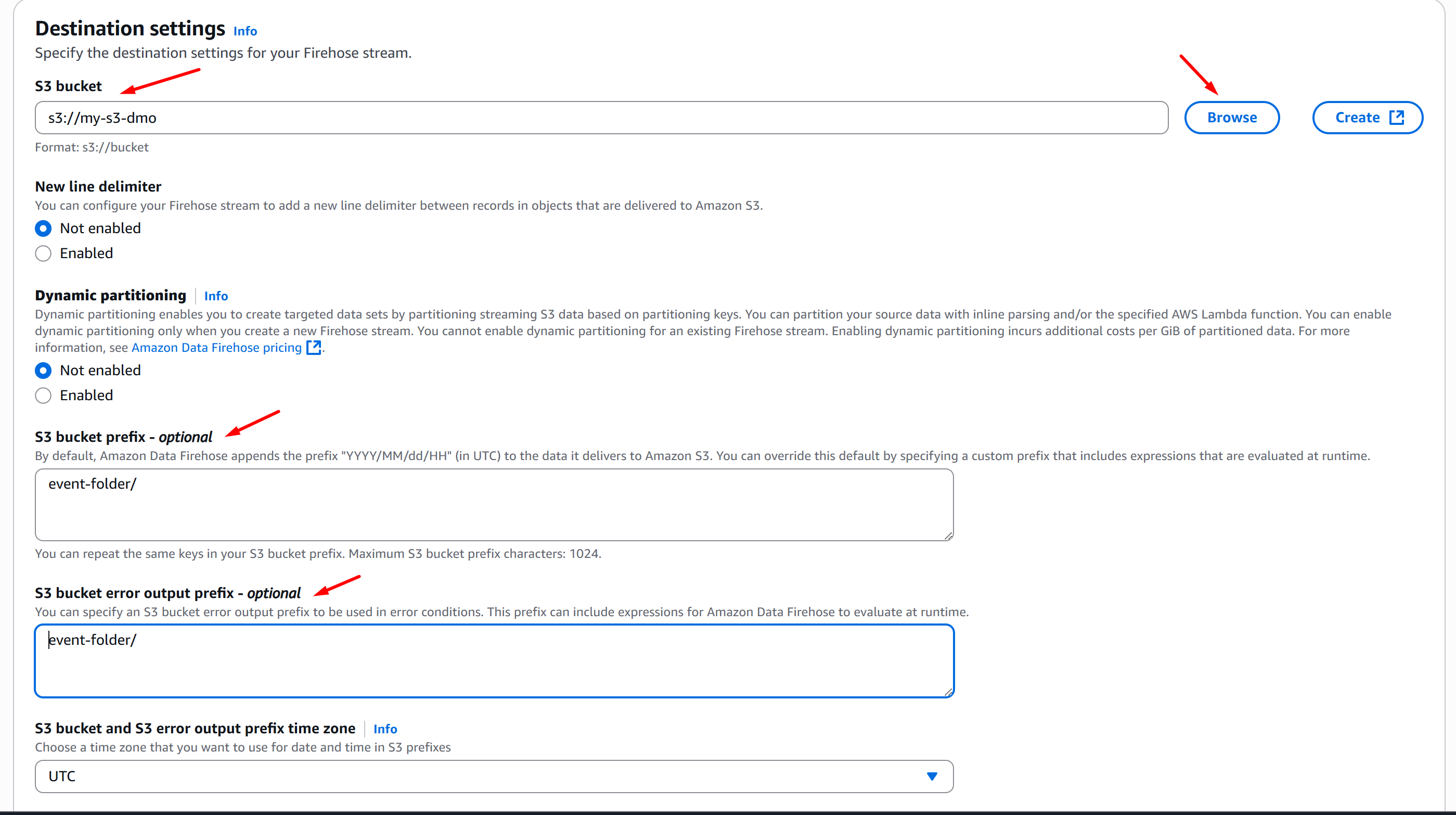Select Not enabled for New line delimiter

tap(44, 228)
